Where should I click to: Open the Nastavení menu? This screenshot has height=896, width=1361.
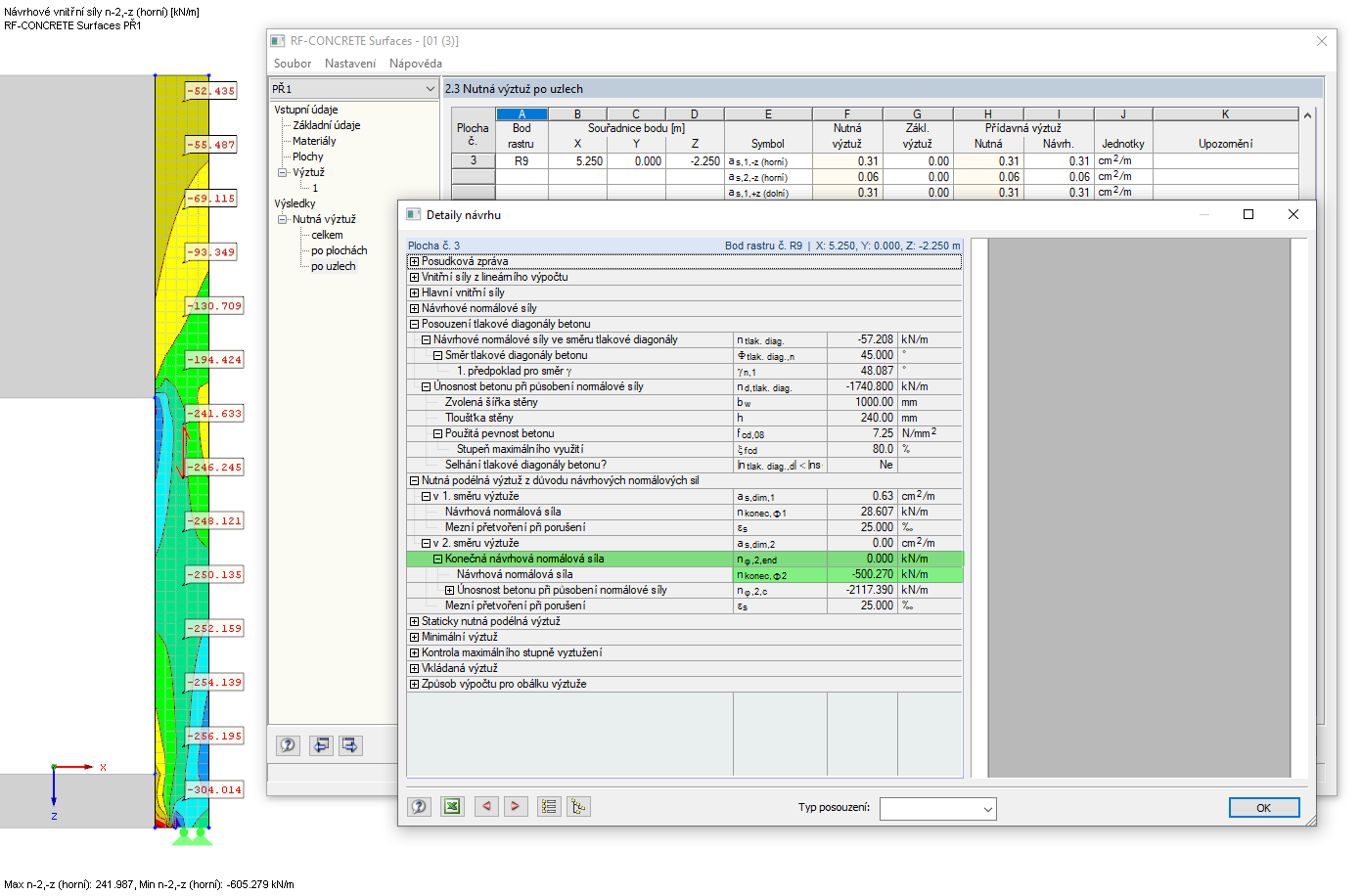pos(350,64)
